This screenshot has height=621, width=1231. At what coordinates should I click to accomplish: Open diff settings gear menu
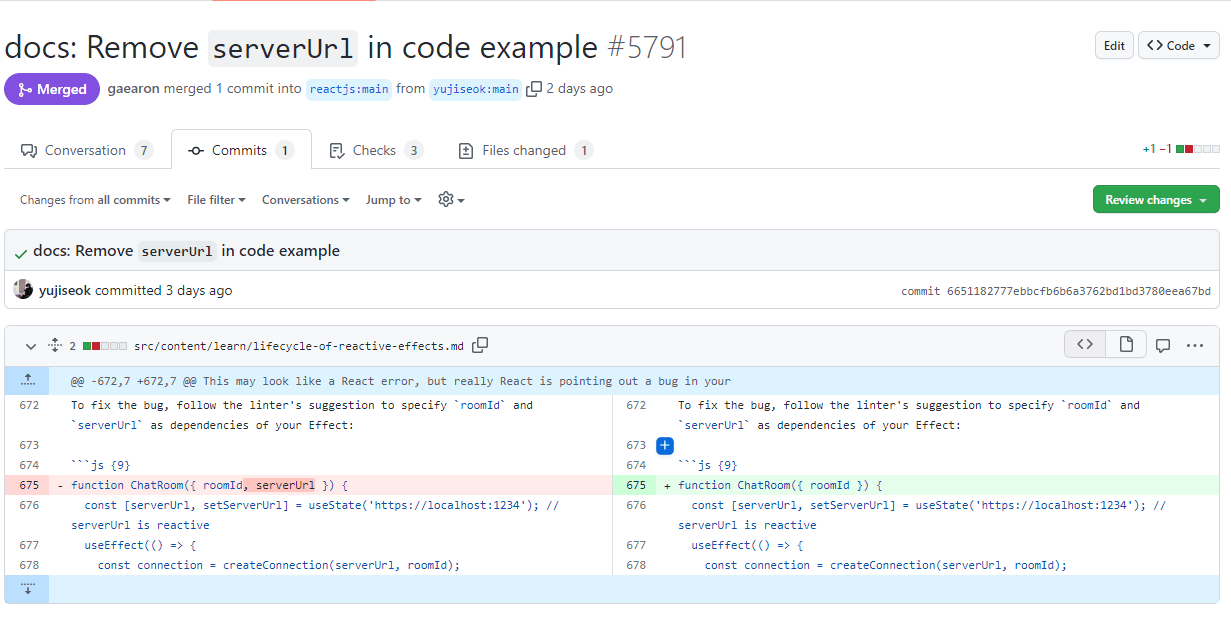(451, 199)
